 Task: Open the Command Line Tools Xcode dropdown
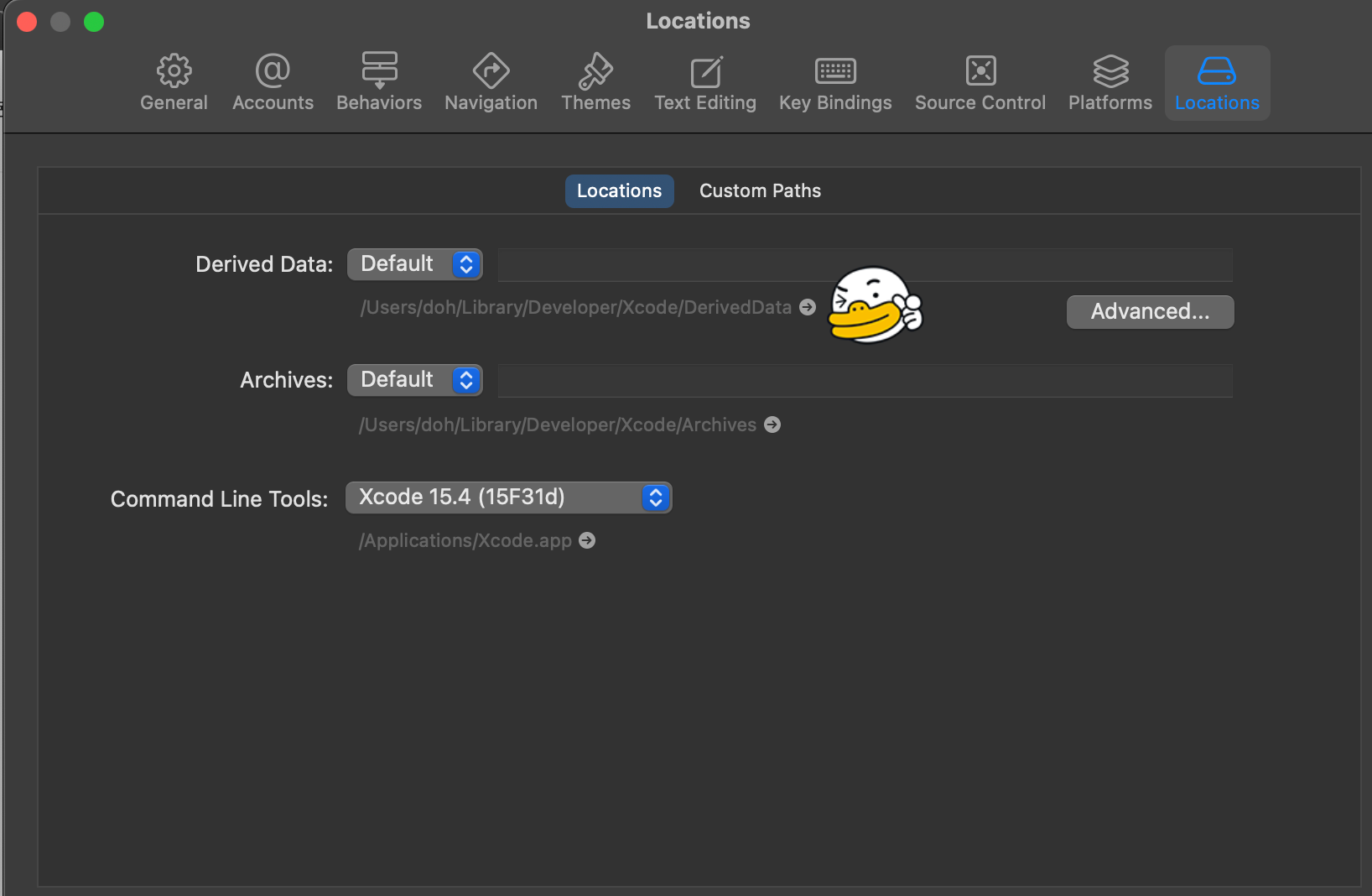(x=508, y=497)
